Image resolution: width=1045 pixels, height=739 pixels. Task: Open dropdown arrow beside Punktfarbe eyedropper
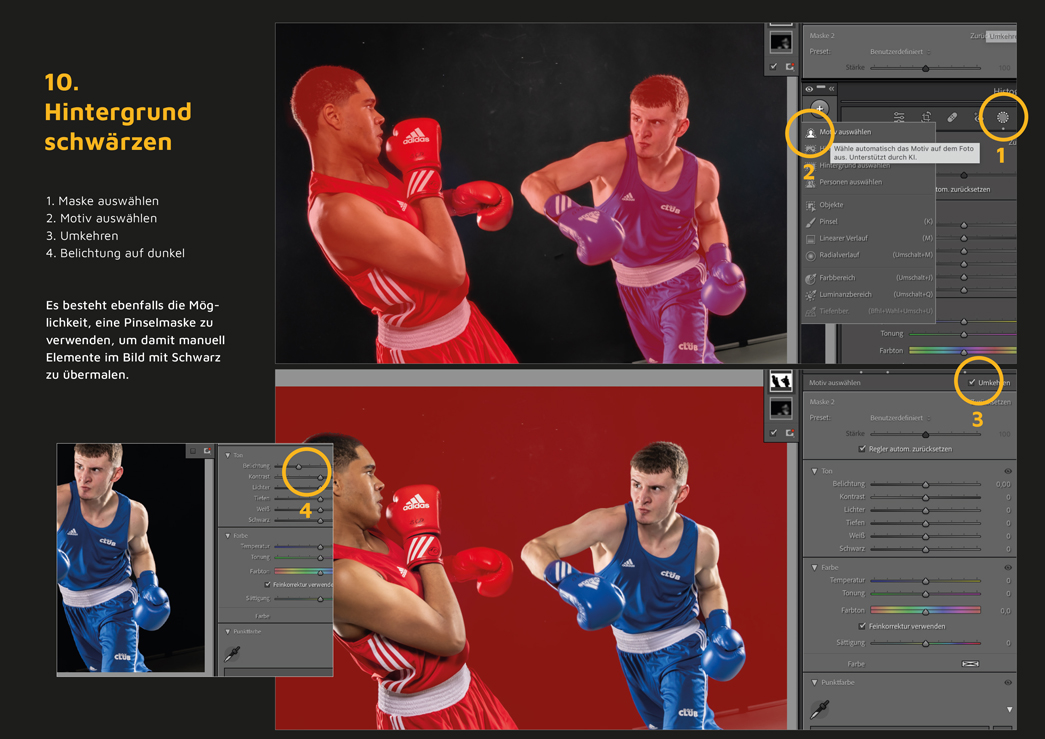[1009, 710]
